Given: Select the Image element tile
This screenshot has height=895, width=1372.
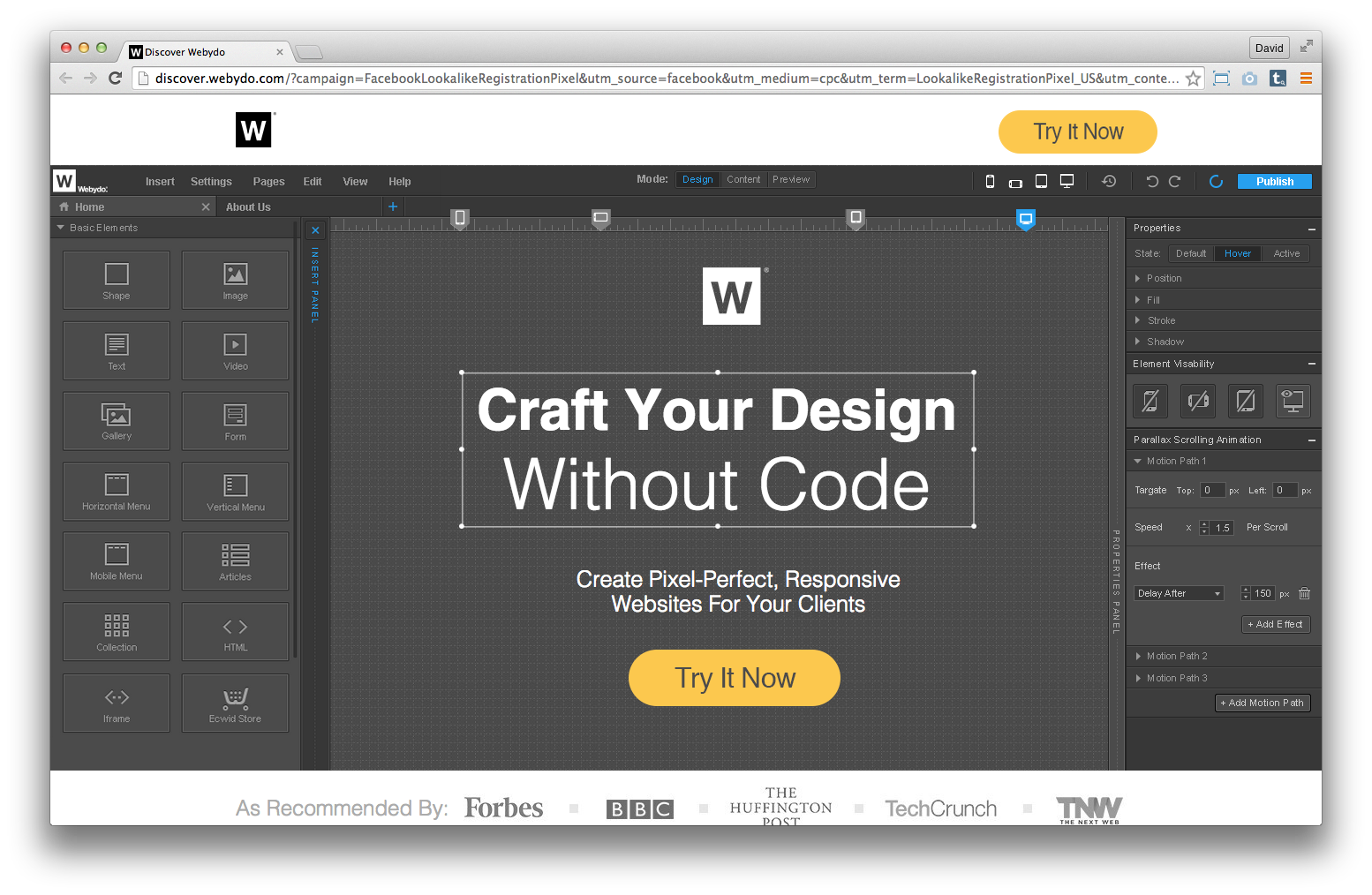Looking at the screenshot, I should pyautogui.click(x=235, y=280).
